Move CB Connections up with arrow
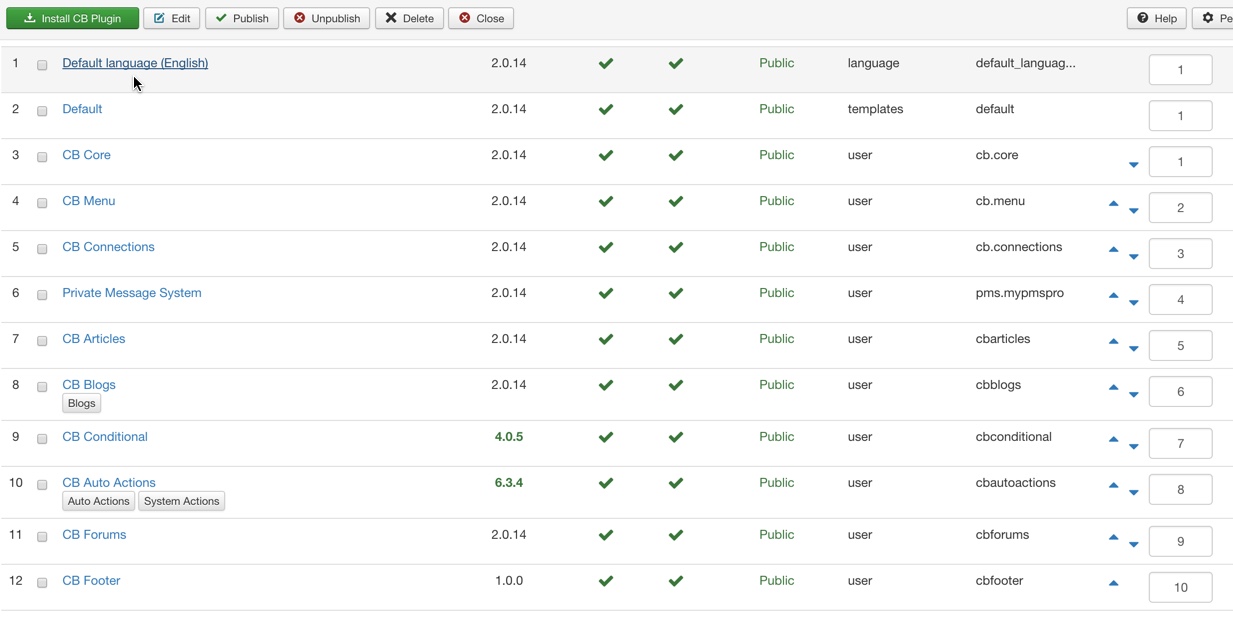This screenshot has width=1233, height=618. (x=1113, y=250)
